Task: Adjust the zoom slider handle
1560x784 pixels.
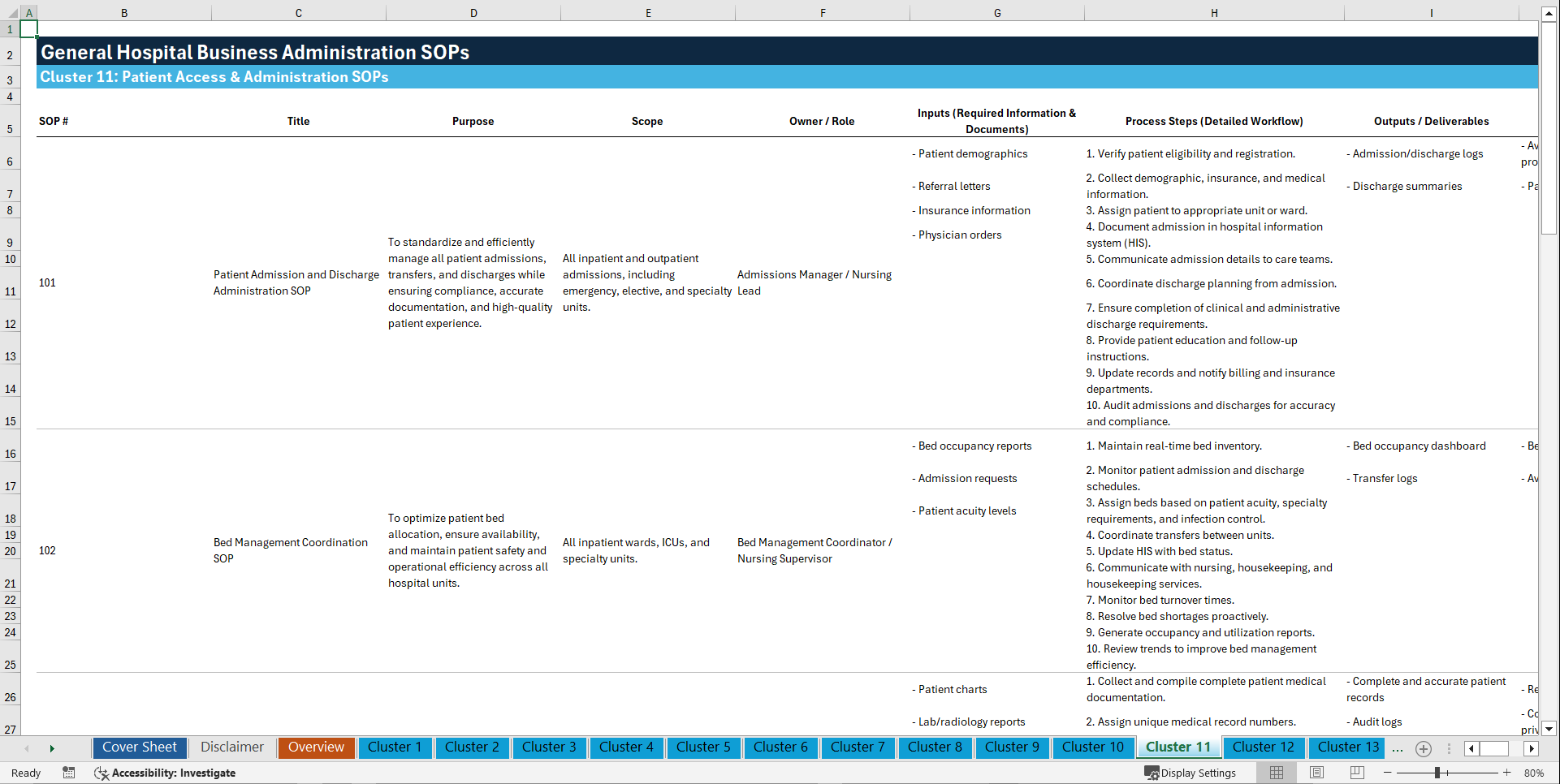Action: click(1437, 773)
